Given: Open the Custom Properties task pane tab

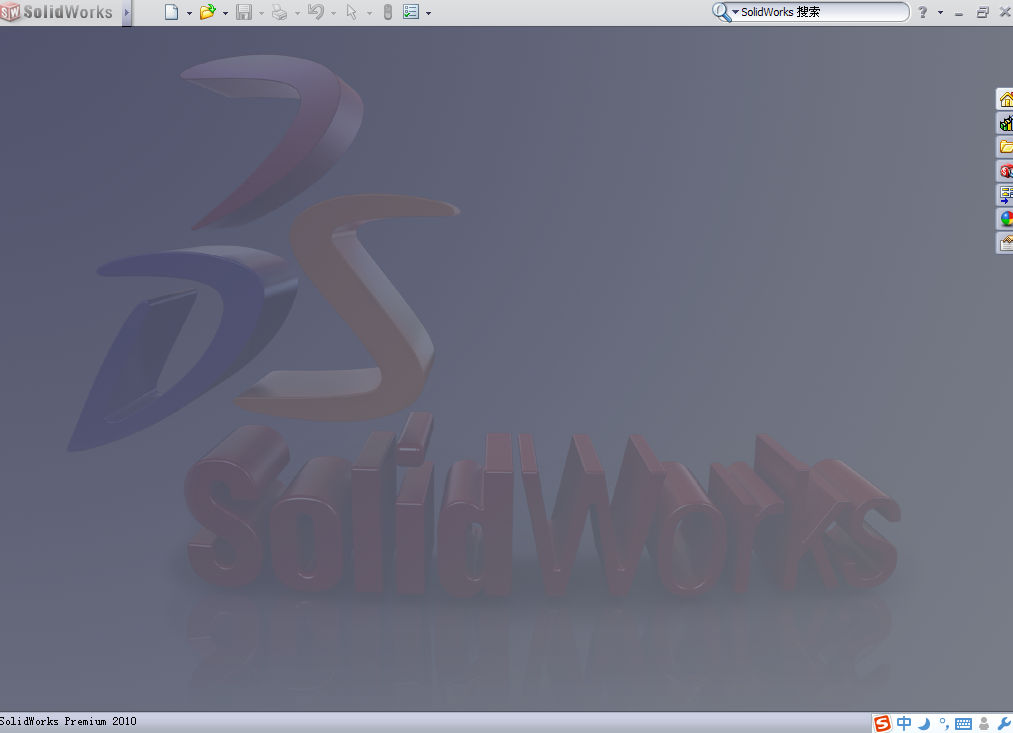Looking at the screenshot, I should [1005, 242].
